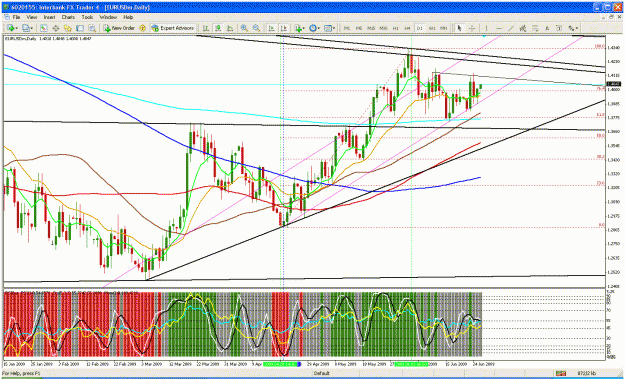Set timeframe to M15
The height and width of the screenshot is (379, 625).
pos(371,28)
